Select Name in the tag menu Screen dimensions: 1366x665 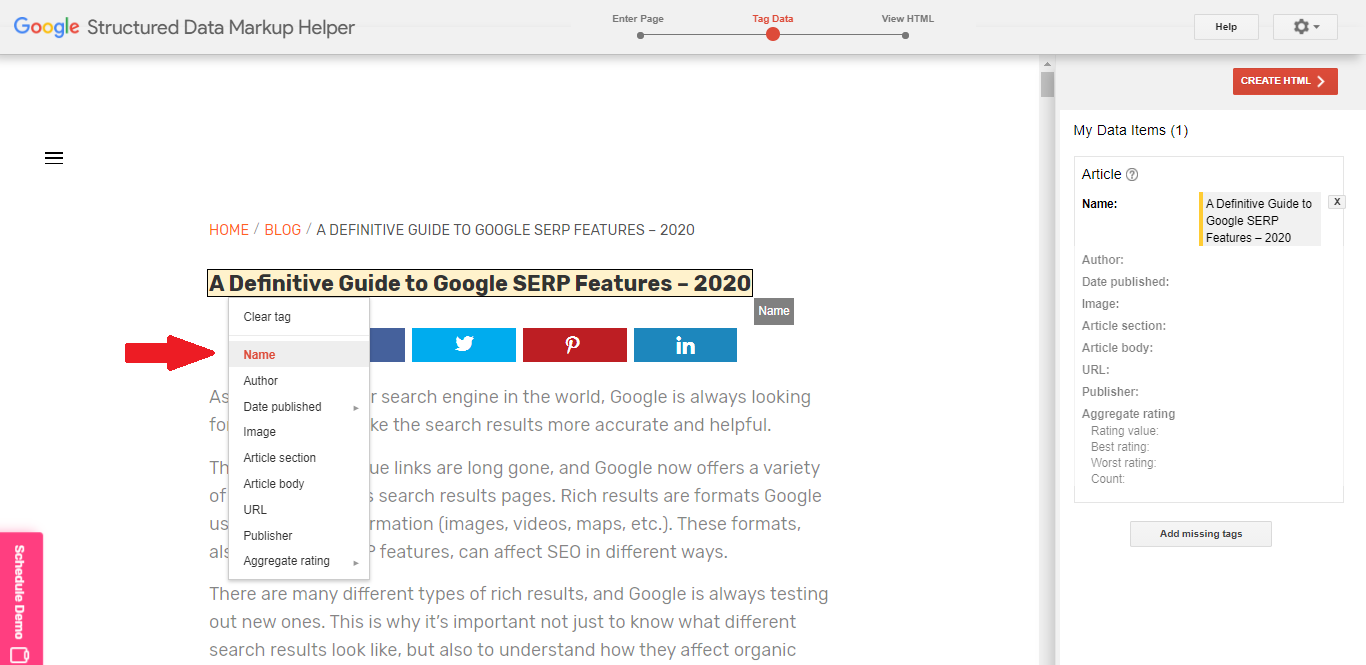[x=299, y=355]
